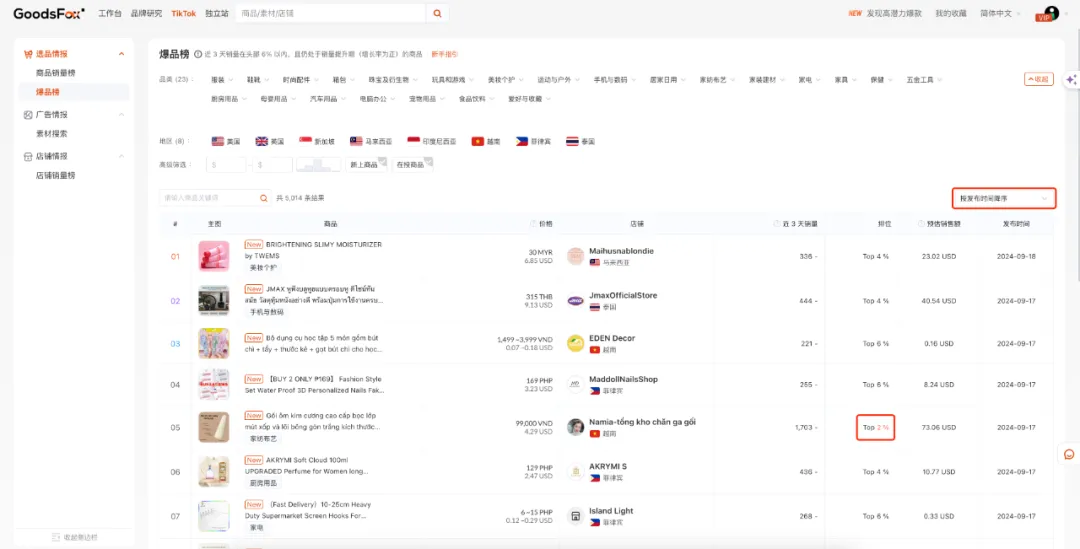This screenshot has width=1080, height=549.
Task: Open the 新手指引 beginner guide link
Action: tap(445, 54)
